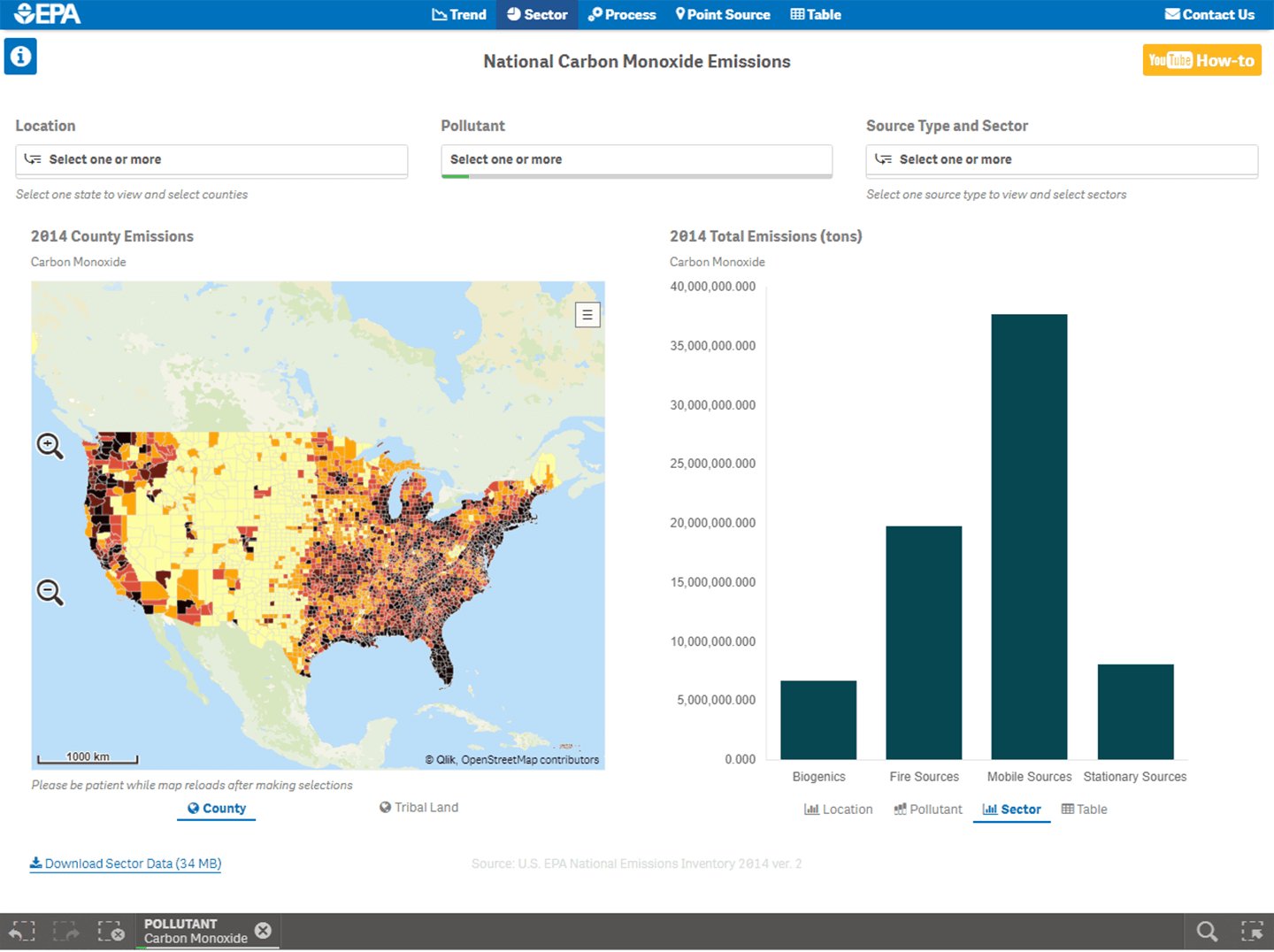Show chart as Table
The image size is (1274, 952).
coord(1084,809)
